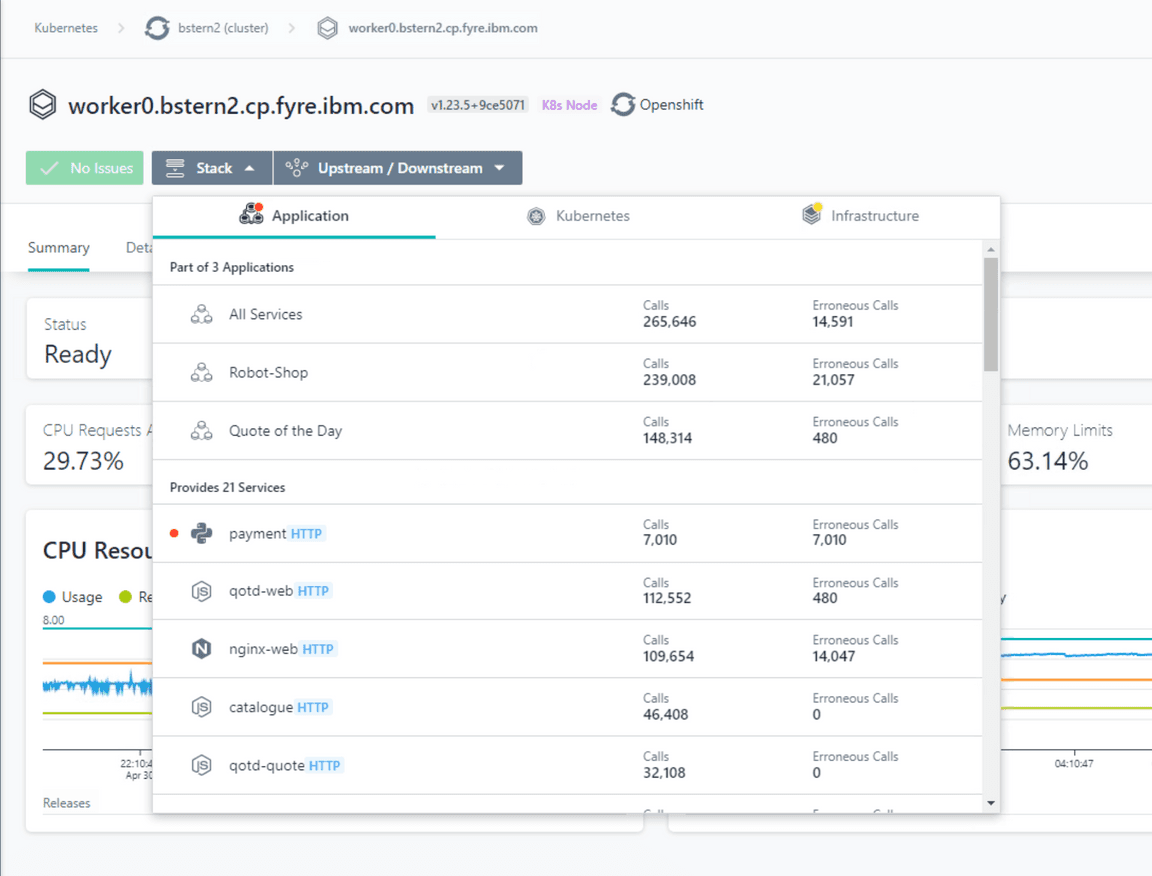Screen dimensions: 1152x876
Task: Open the Quote of the Day application
Action: pos(285,431)
